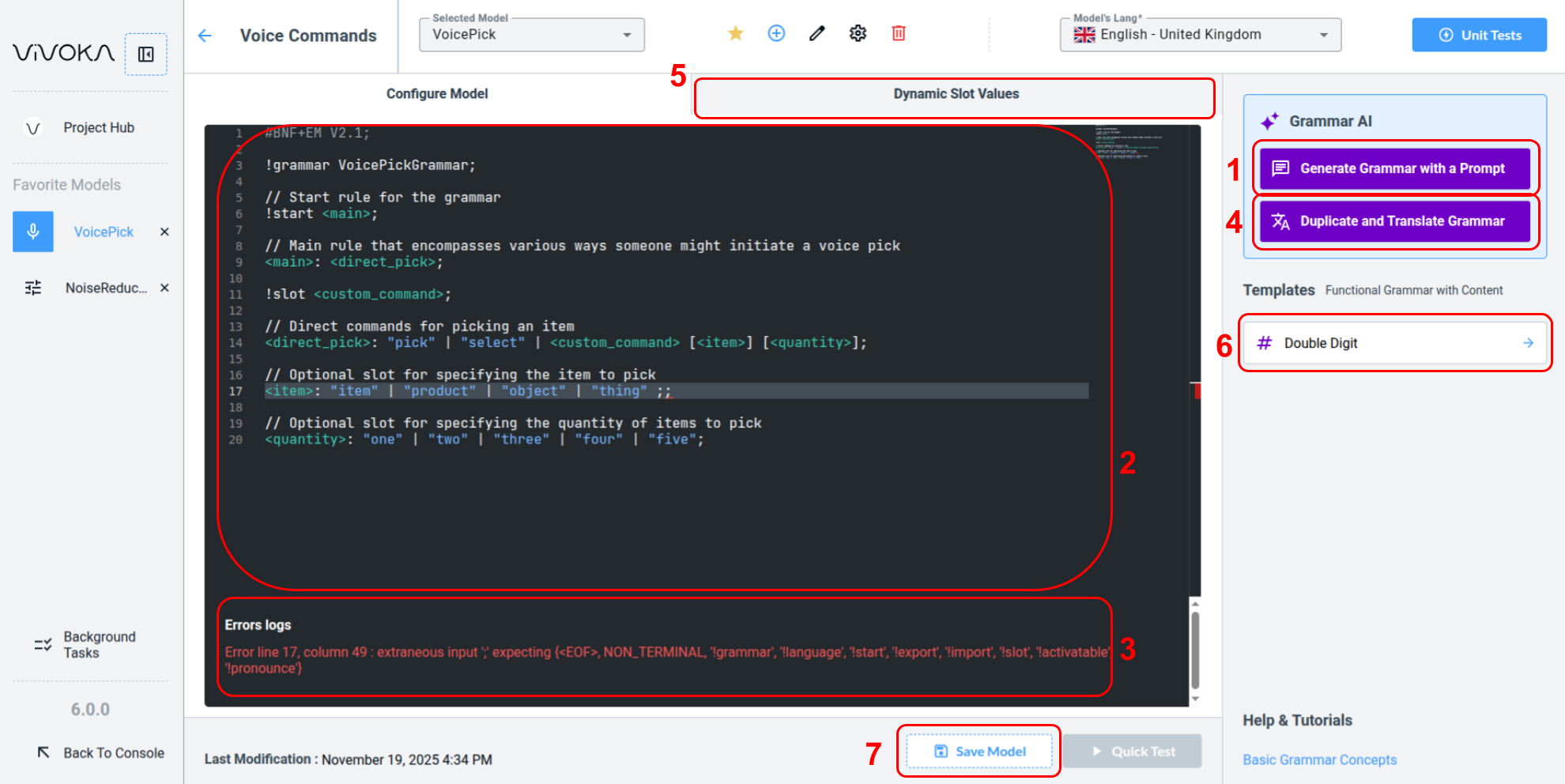Click Generate Grammar with a Prompt
The image size is (1565, 784).
[1395, 168]
